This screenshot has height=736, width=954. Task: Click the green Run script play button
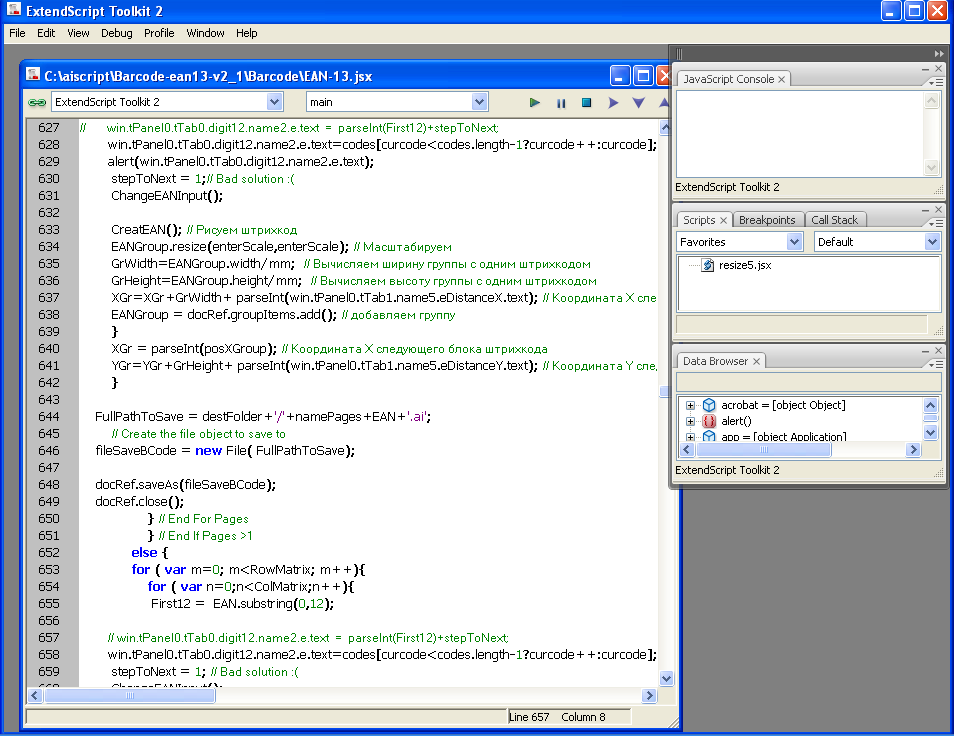[x=534, y=102]
